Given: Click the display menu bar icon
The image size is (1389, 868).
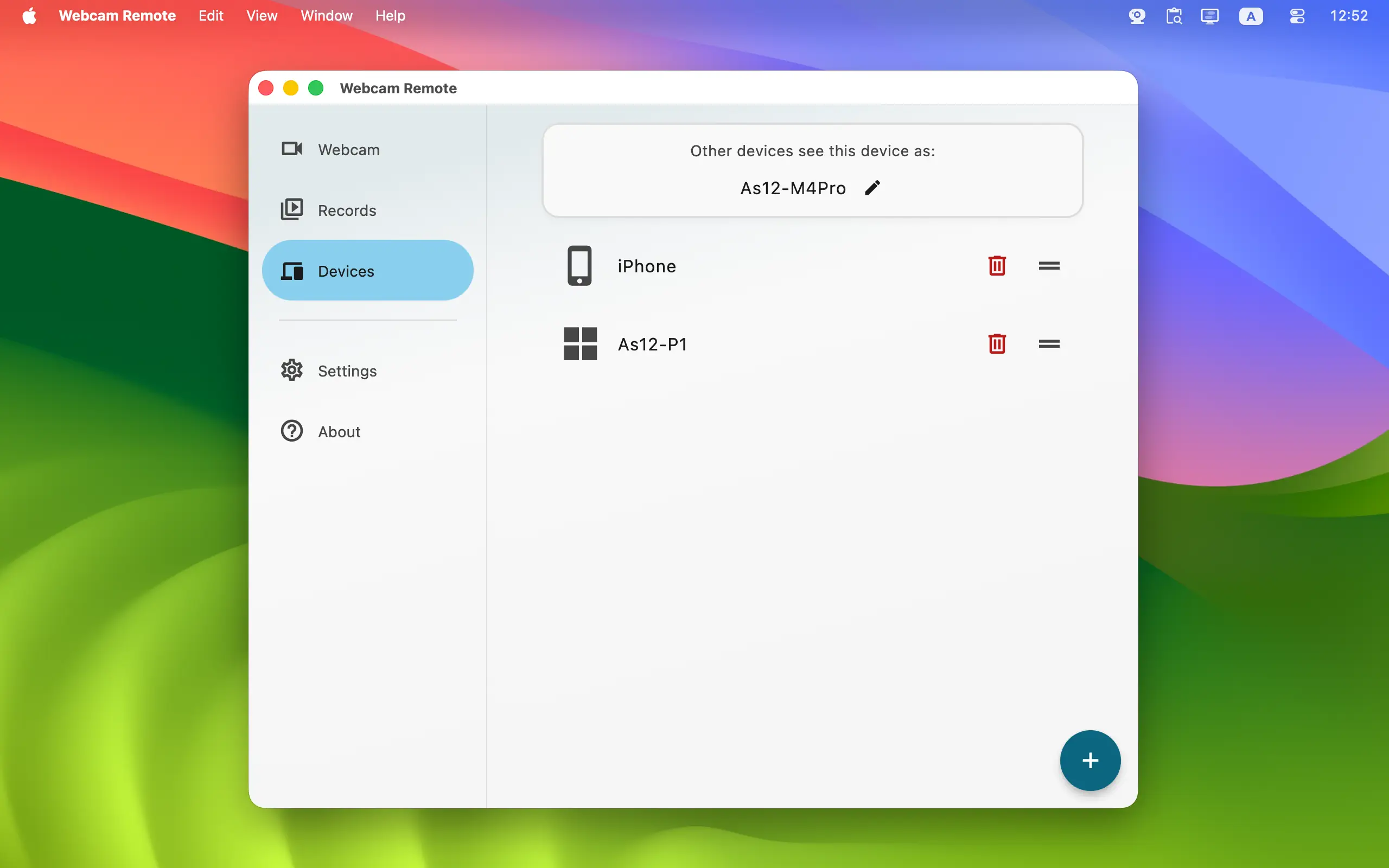Looking at the screenshot, I should (1209, 16).
